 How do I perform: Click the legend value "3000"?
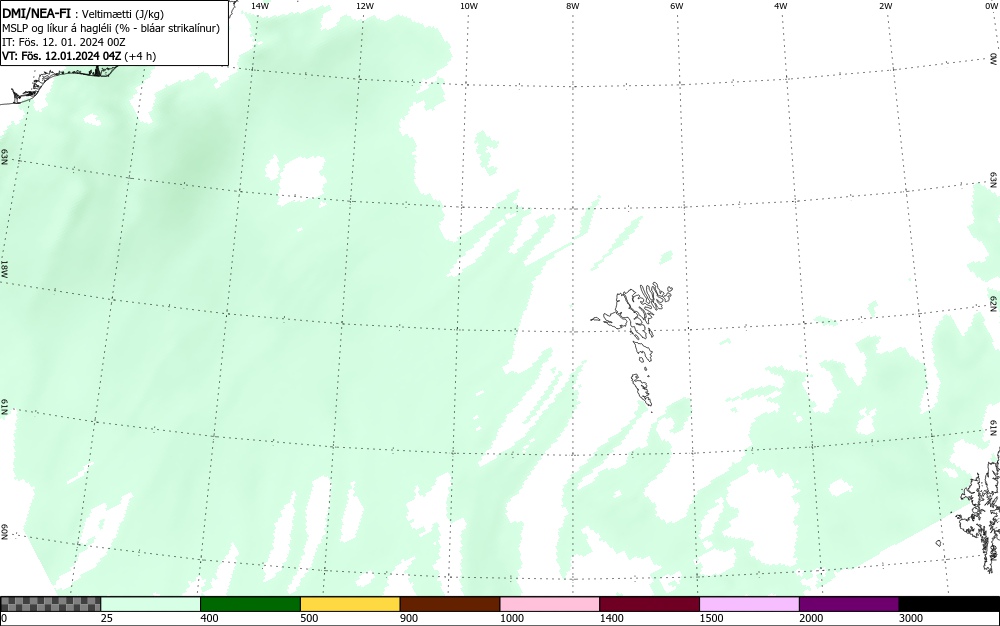tap(911, 618)
